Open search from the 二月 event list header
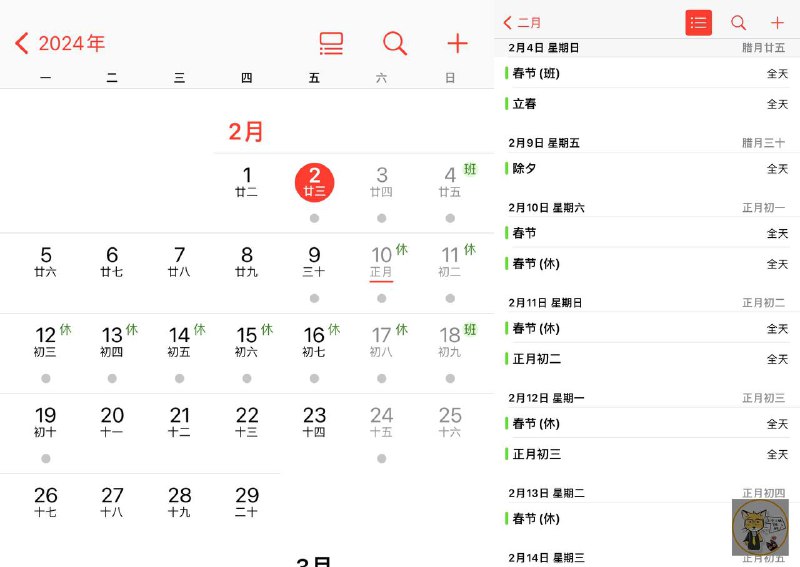Viewport: 800px width, 567px height. click(738, 22)
